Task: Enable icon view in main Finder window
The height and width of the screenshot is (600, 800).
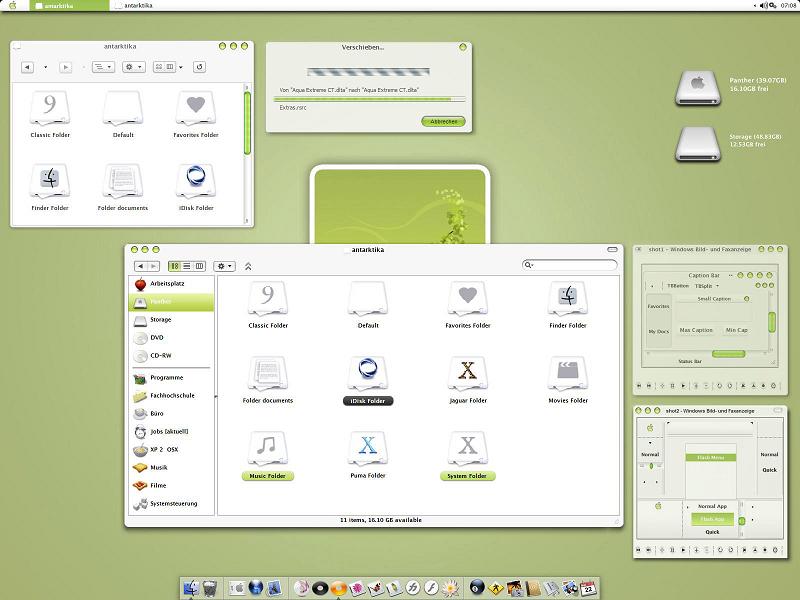Action: (x=175, y=266)
